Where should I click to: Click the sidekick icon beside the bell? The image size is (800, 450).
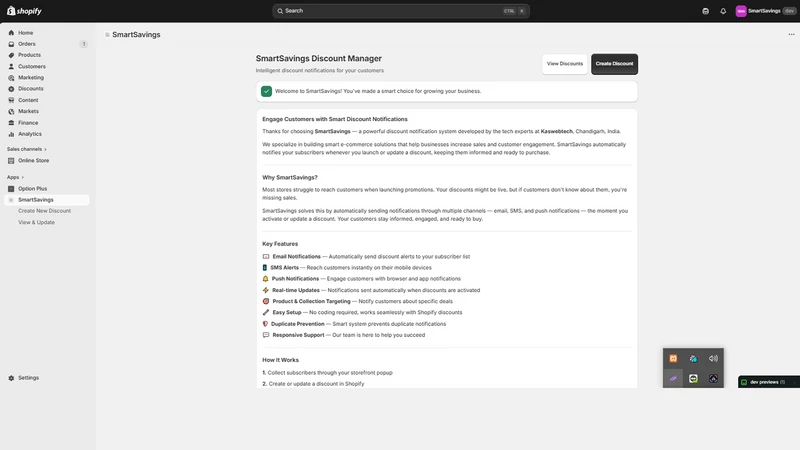[705, 11]
